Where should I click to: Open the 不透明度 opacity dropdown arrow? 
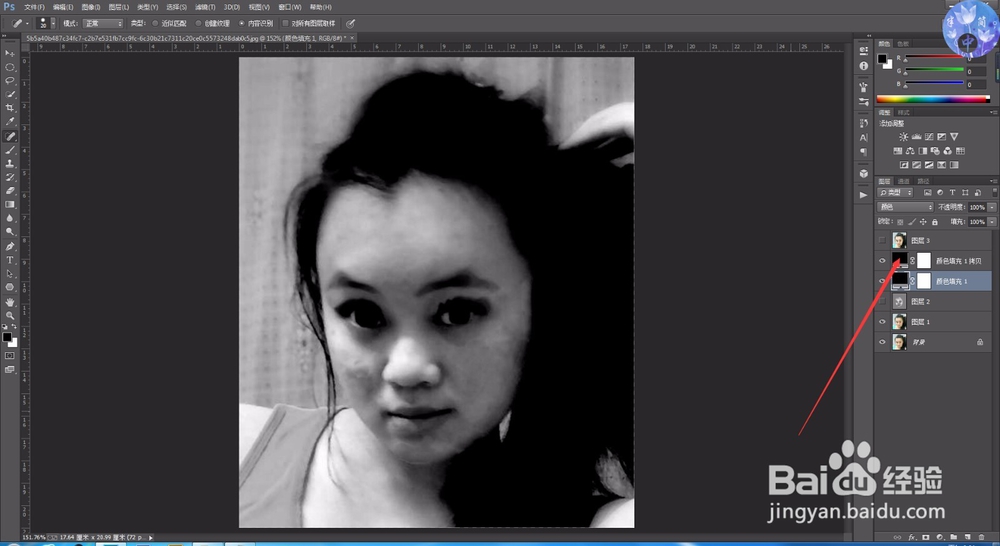click(x=992, y=207)
